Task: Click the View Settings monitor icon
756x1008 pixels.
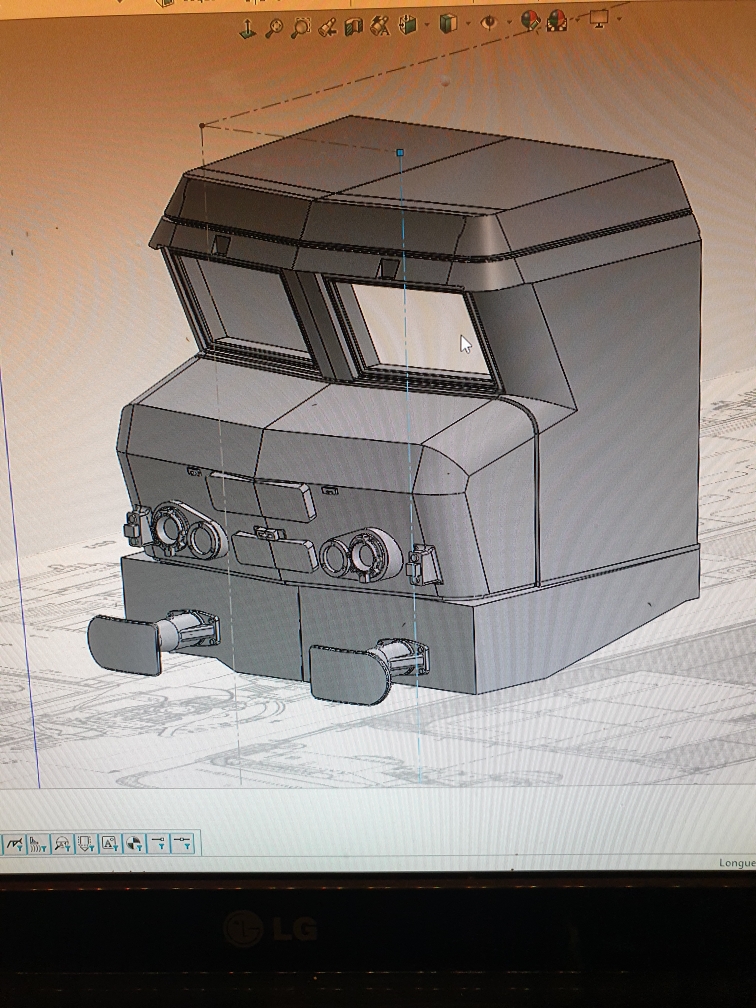Action: point(599,18)
